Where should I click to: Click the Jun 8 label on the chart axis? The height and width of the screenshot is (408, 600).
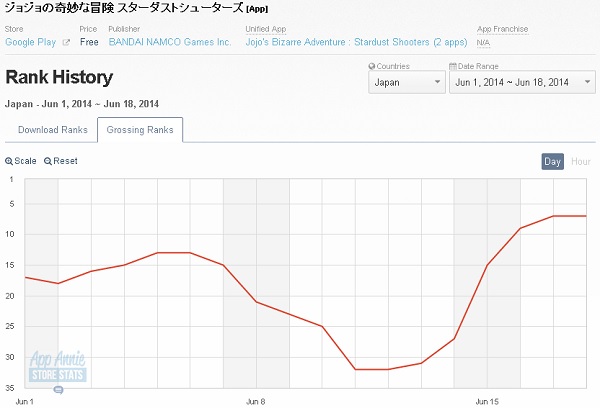(256, 401)
